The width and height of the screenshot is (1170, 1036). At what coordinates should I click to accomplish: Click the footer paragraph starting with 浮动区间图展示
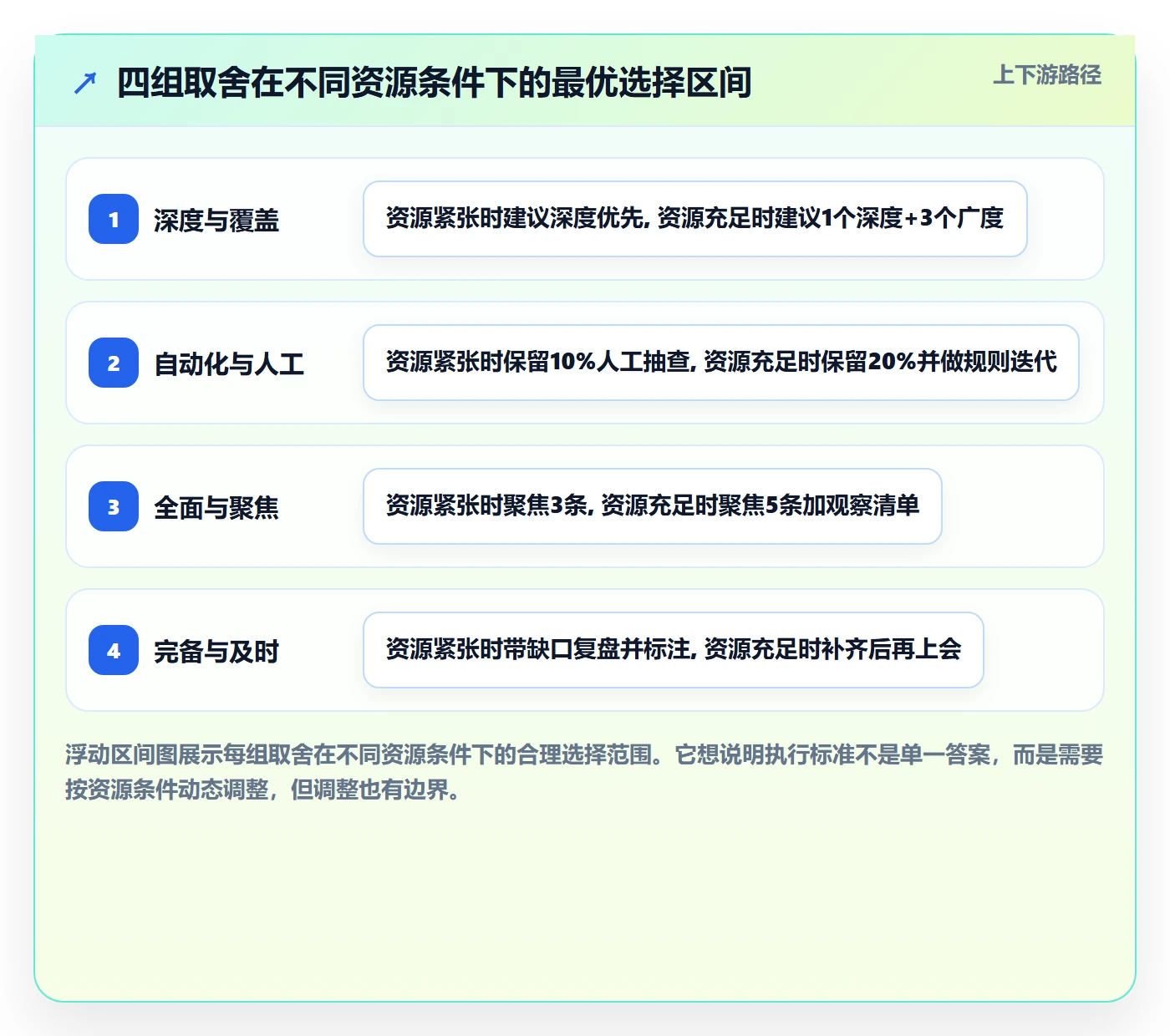(x=584, y=772)
